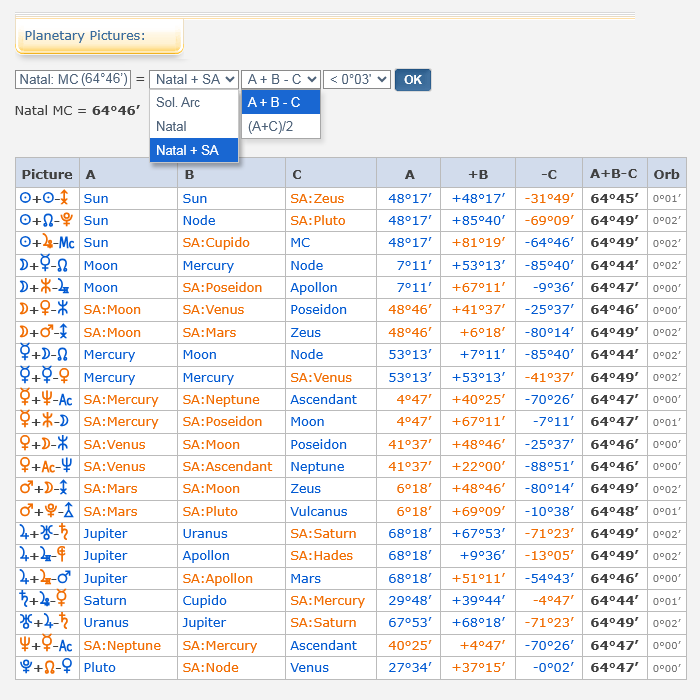
Task: Click Venus+Ascendant-Neptune picture glyph
Action: tap(46, 466)
